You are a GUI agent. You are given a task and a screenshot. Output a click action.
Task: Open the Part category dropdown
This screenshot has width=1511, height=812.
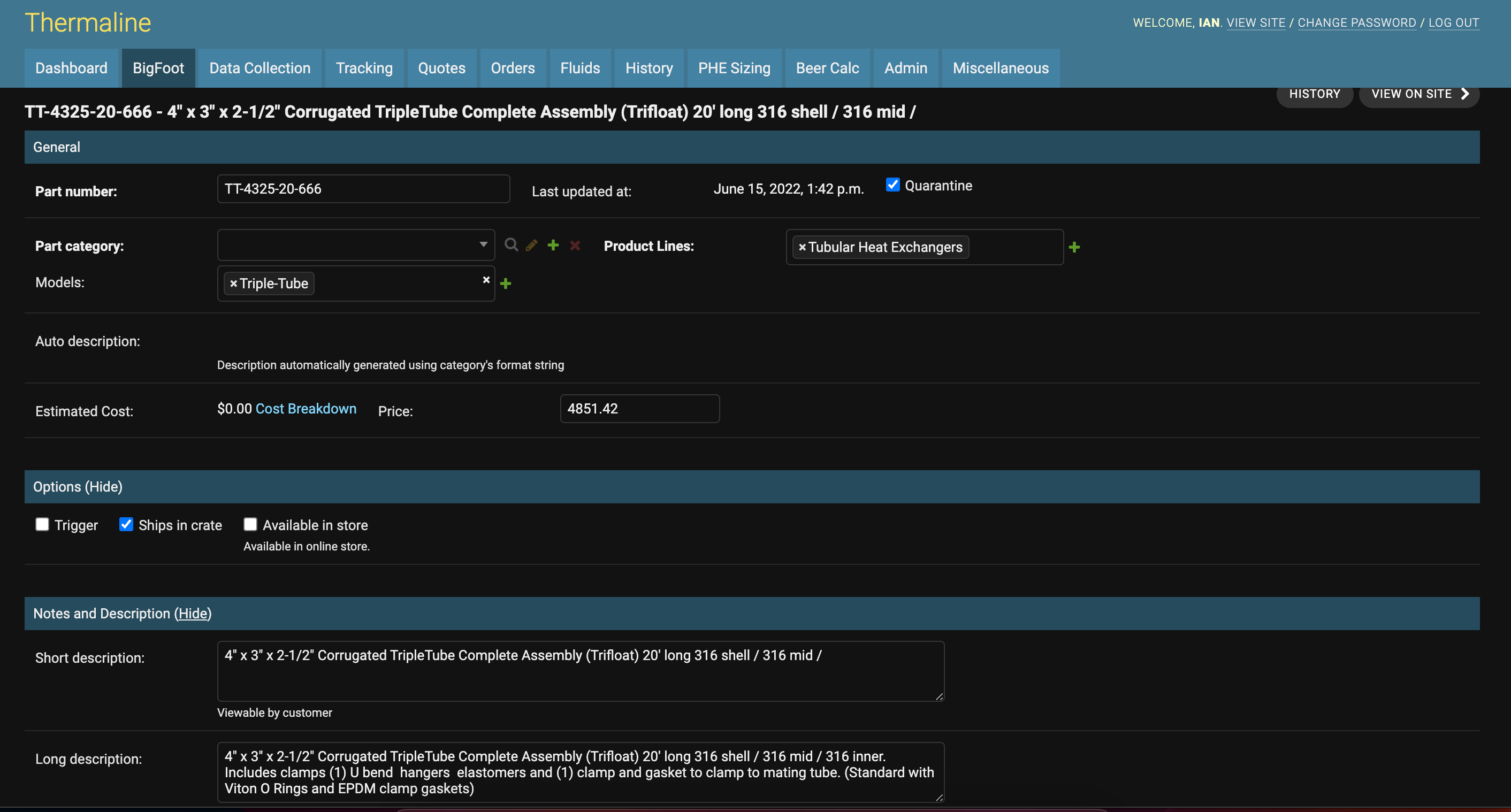[x=356, y=245]
